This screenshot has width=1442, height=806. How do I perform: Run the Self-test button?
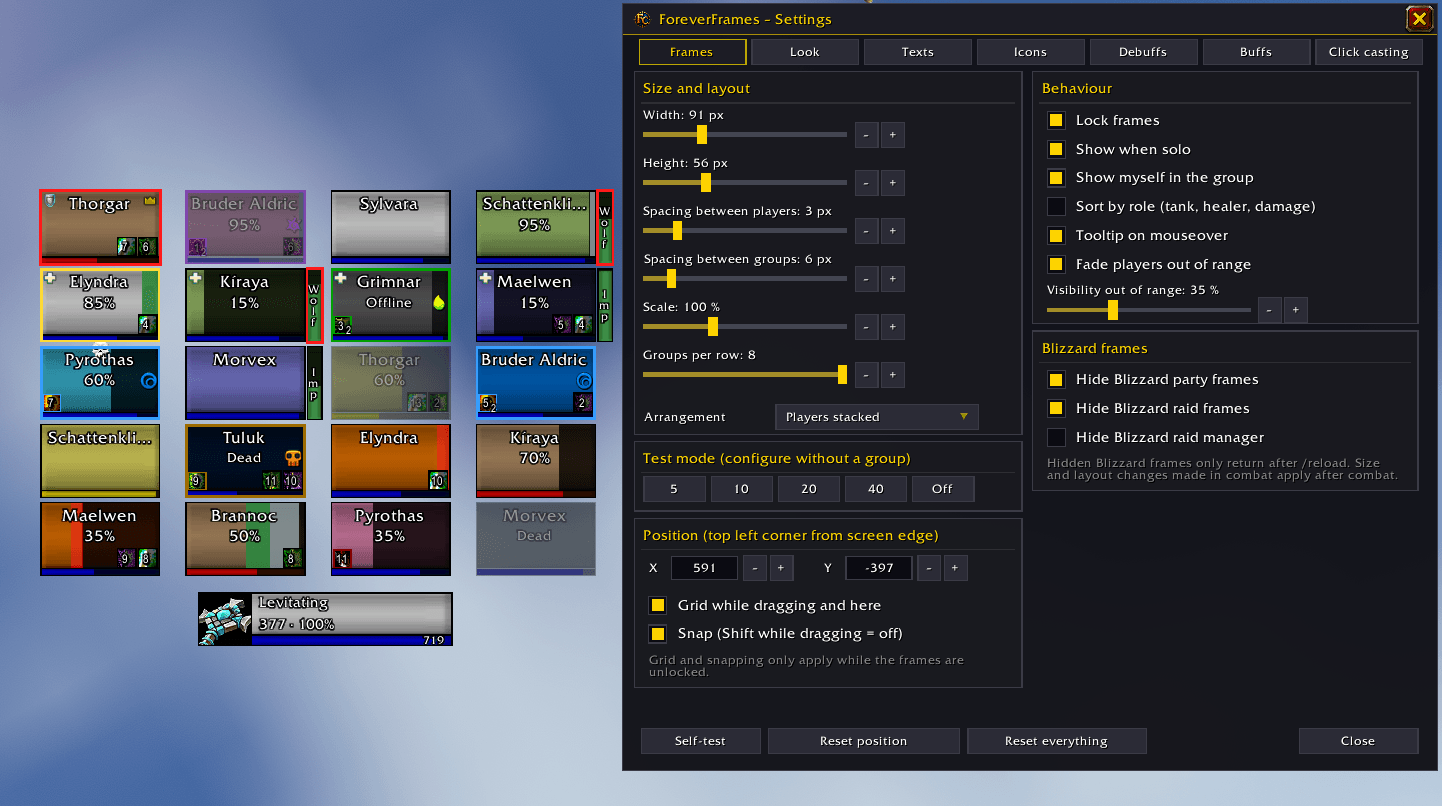coord(700,741)
